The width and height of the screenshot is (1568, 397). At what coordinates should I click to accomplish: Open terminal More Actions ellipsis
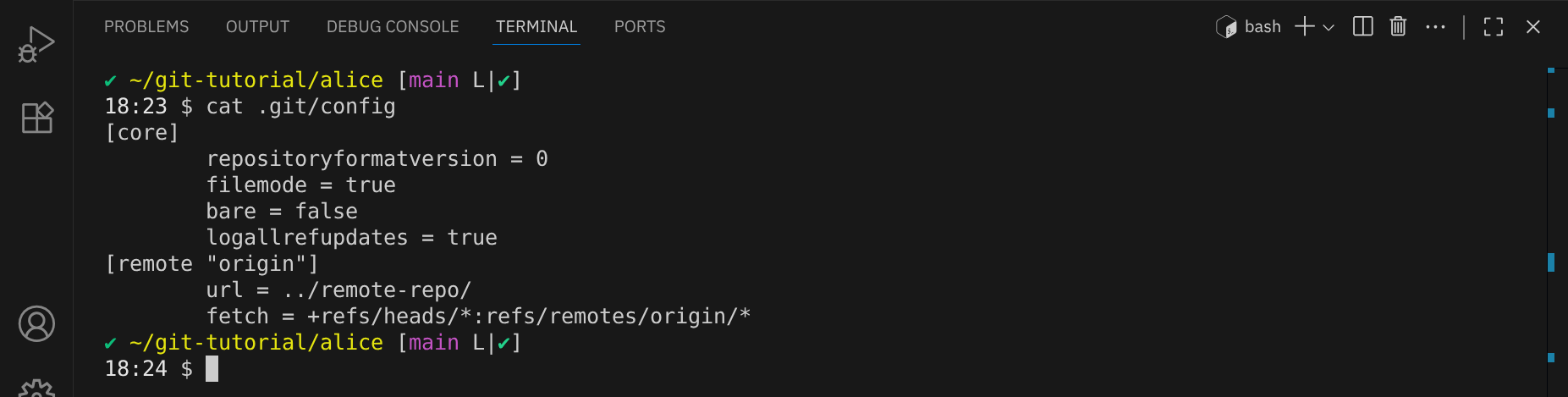[x=1435, y=27]
